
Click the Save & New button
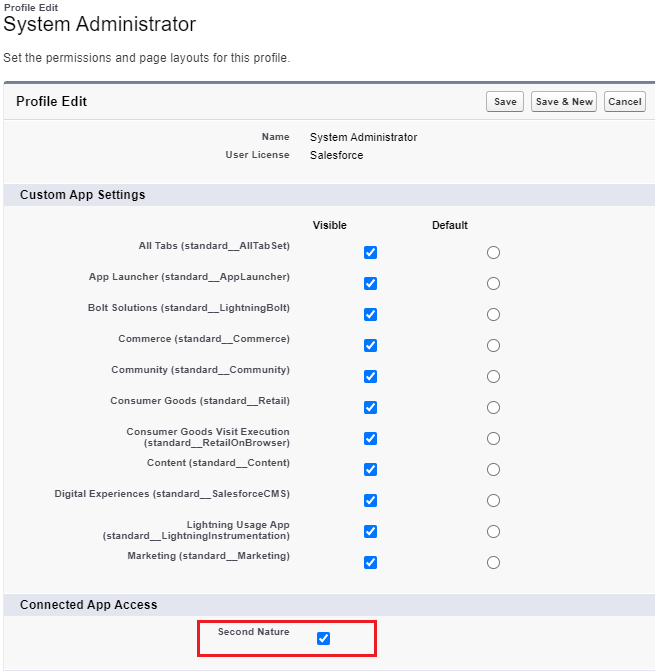(x=564, y=102)
